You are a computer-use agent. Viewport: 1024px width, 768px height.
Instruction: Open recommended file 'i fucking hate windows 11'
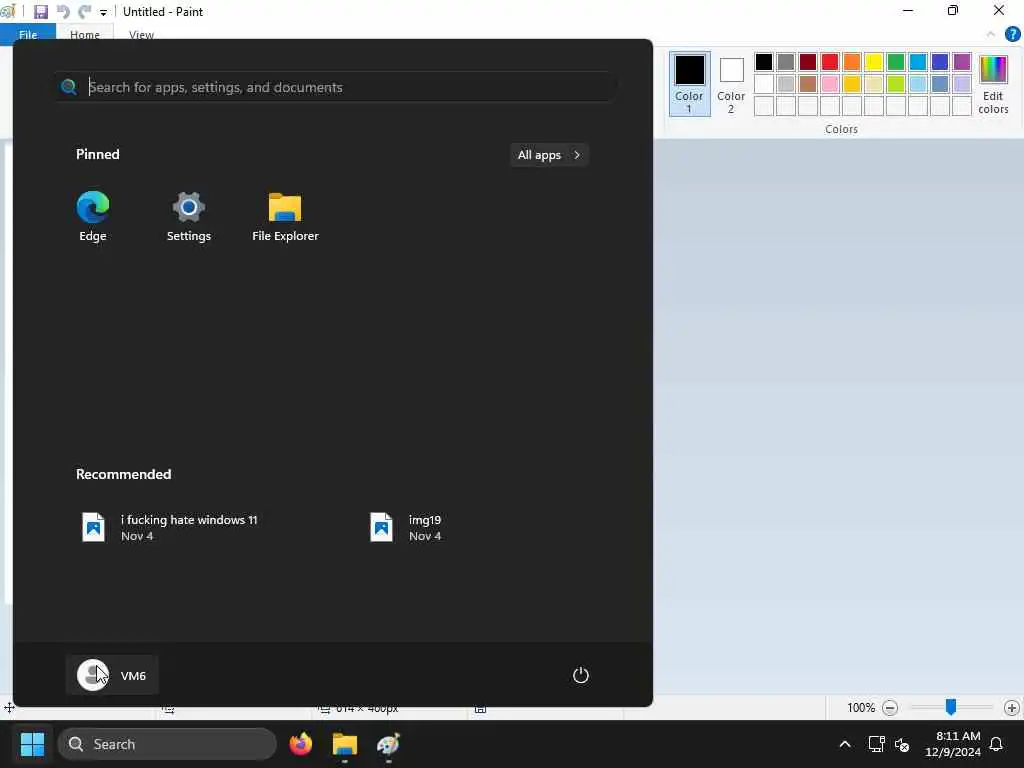click(x=170, y=527)
